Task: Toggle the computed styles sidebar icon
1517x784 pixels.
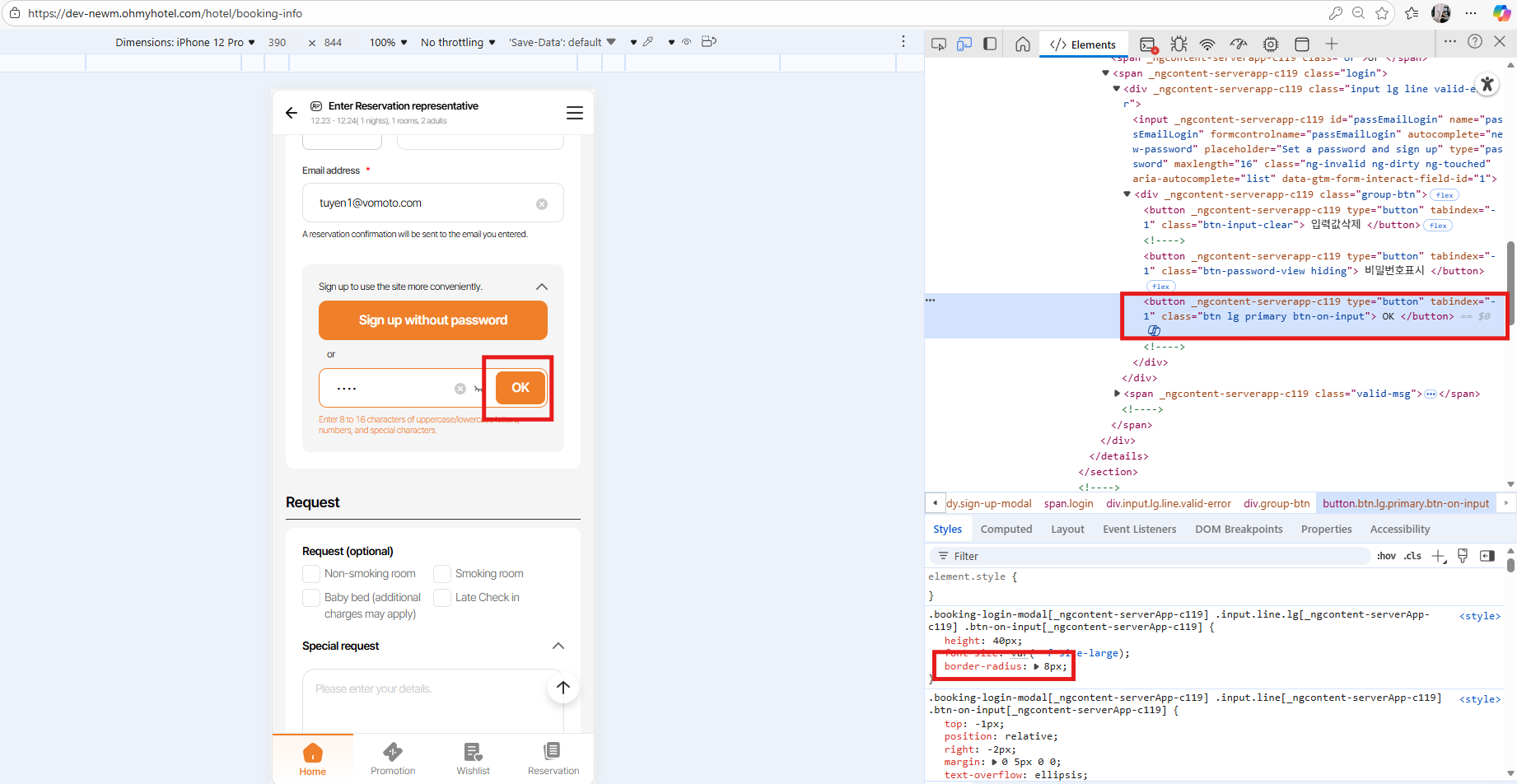Action: [1487, 557]
